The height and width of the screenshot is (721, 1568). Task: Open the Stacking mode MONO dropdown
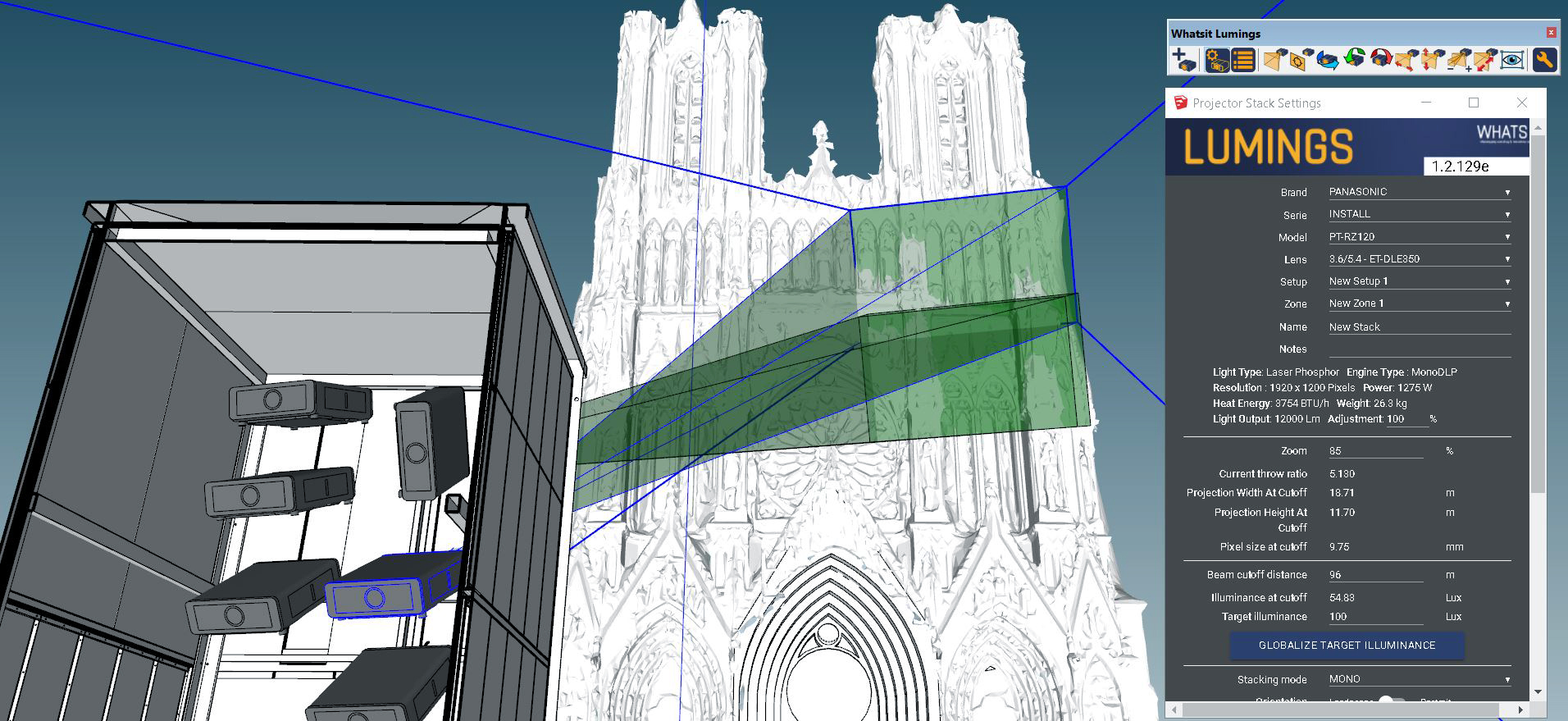[x=1420, y=679]
